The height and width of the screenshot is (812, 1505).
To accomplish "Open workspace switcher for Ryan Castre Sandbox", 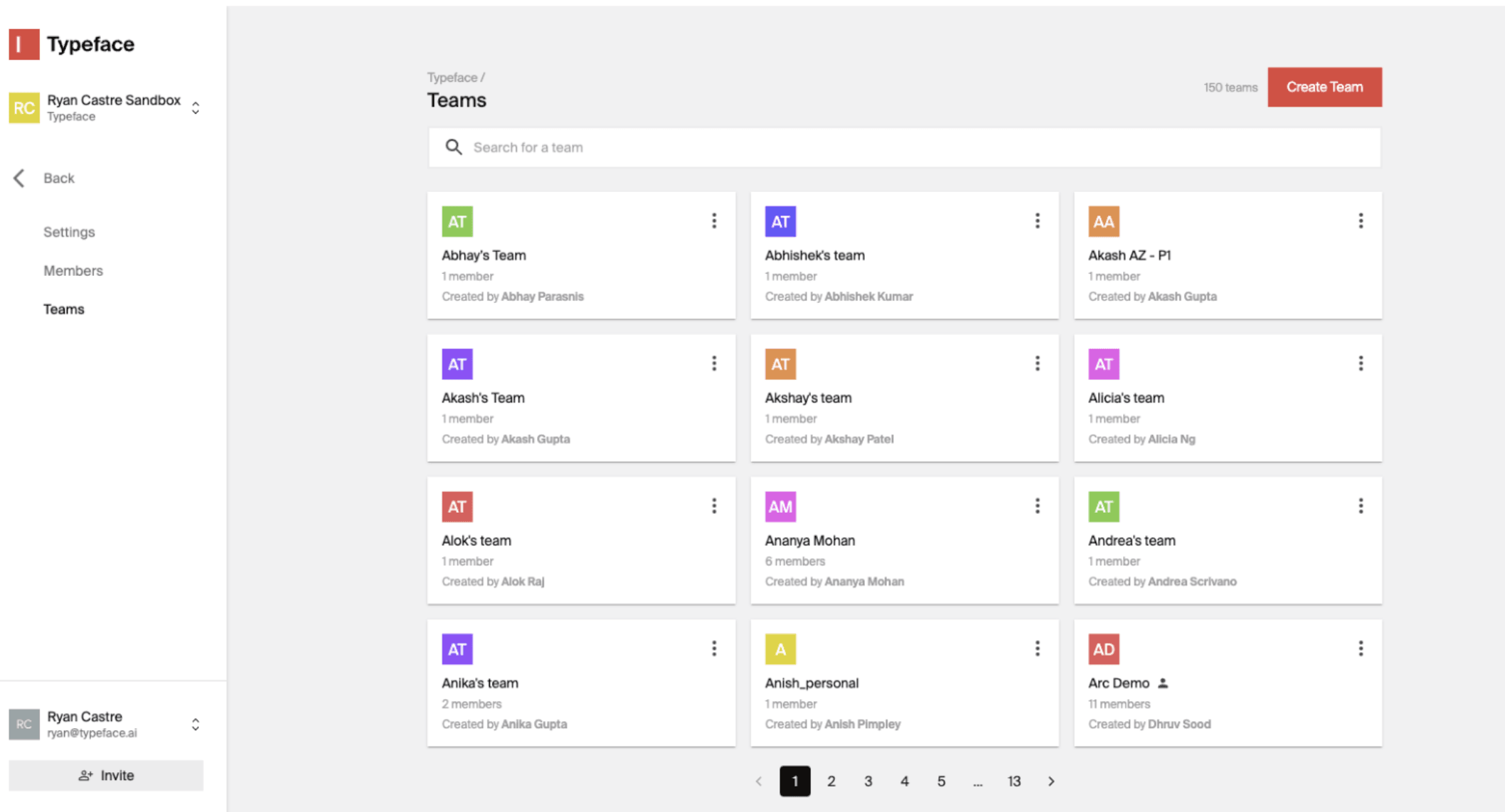I will pyautogui.click(x=196, y=108).
